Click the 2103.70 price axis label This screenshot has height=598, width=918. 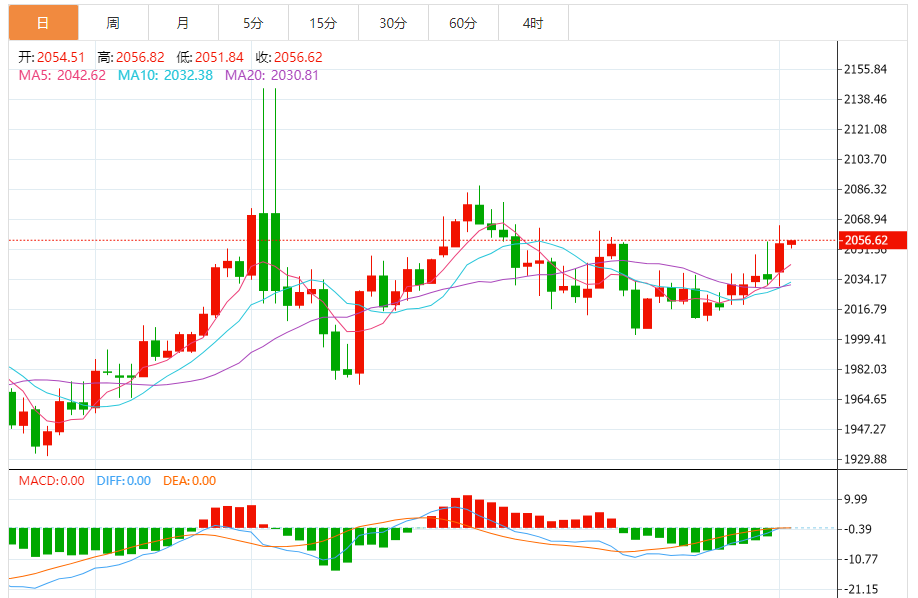tap(865, 159)
